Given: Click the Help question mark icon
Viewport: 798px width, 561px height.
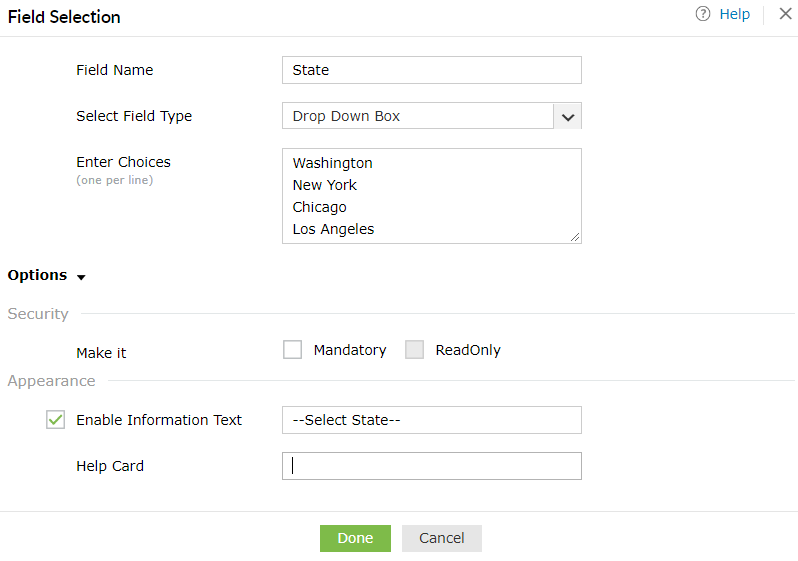Looking at the screenshot, I should coord(703,14).
